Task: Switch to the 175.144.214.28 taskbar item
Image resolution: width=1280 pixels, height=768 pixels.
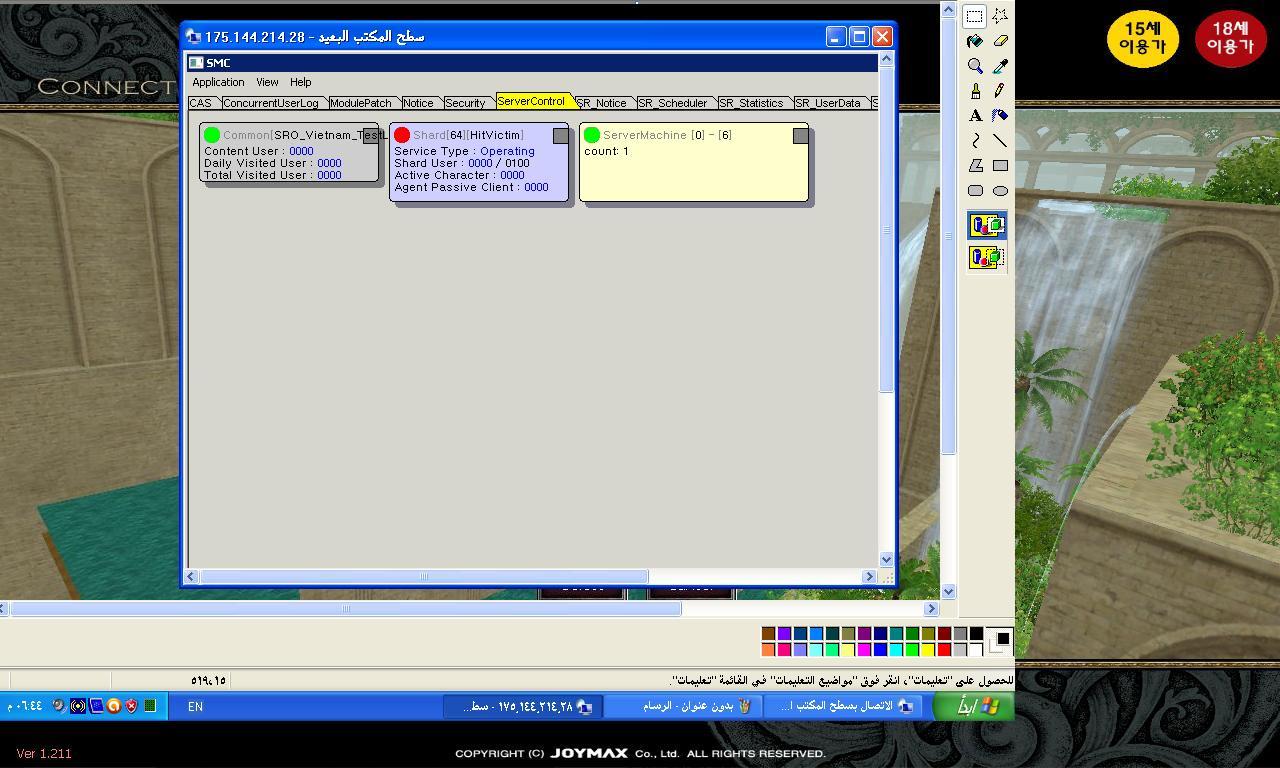Action: tap(523, 706)
